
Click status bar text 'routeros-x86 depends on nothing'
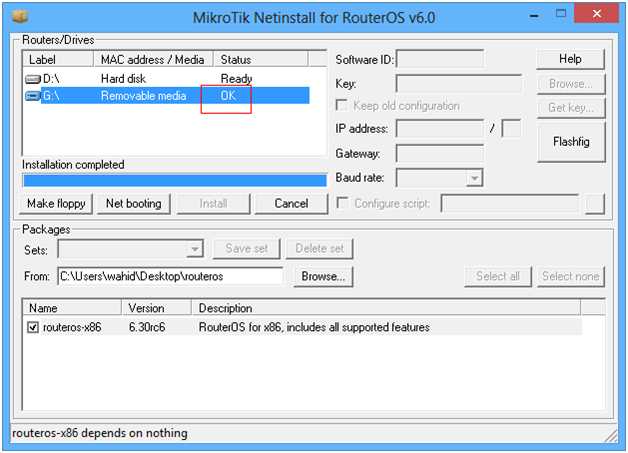click(x=100, y=433)
